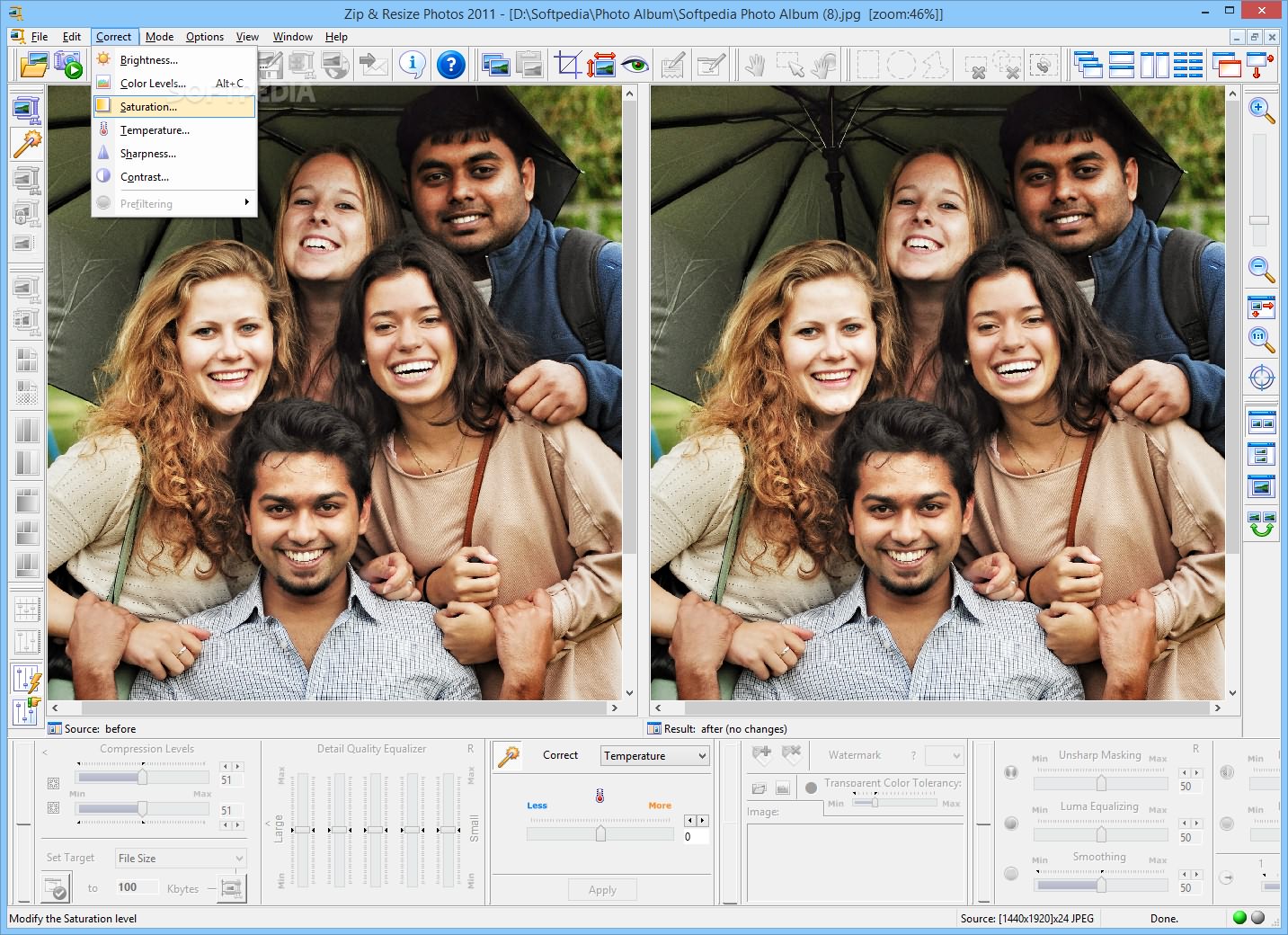Toggle the Smoothing round button

click(x=1011, y=874)
